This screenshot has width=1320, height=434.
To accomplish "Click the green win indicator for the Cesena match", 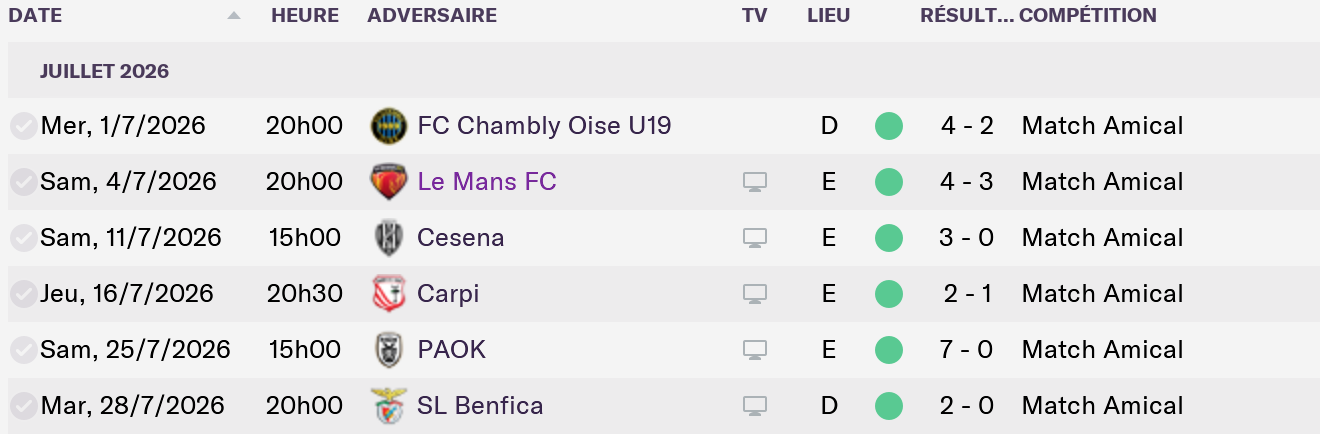I will pos(888,238).
